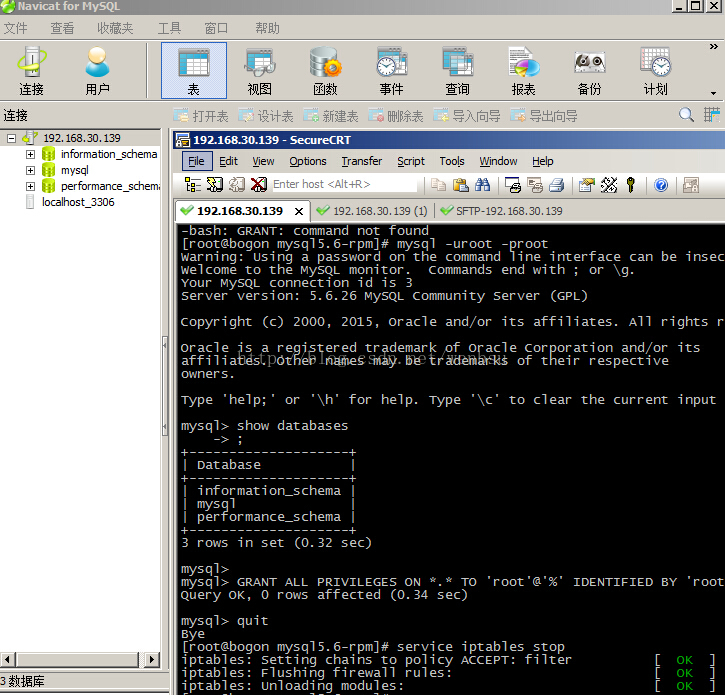Open the 备份 (Backup) toolbar icon

(x=590, y=71)
